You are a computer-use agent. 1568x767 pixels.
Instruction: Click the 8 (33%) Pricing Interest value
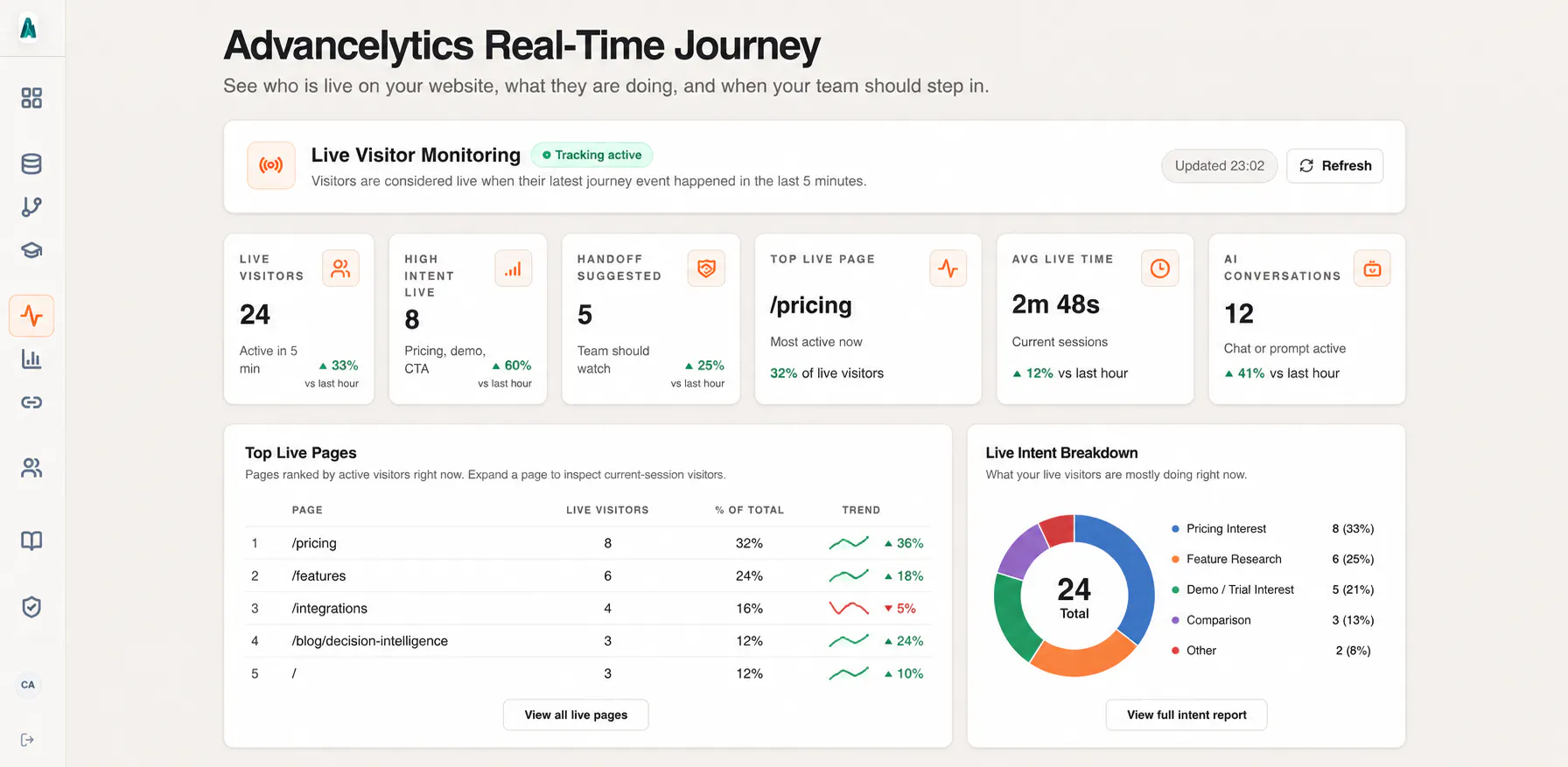coord(1353,529)
